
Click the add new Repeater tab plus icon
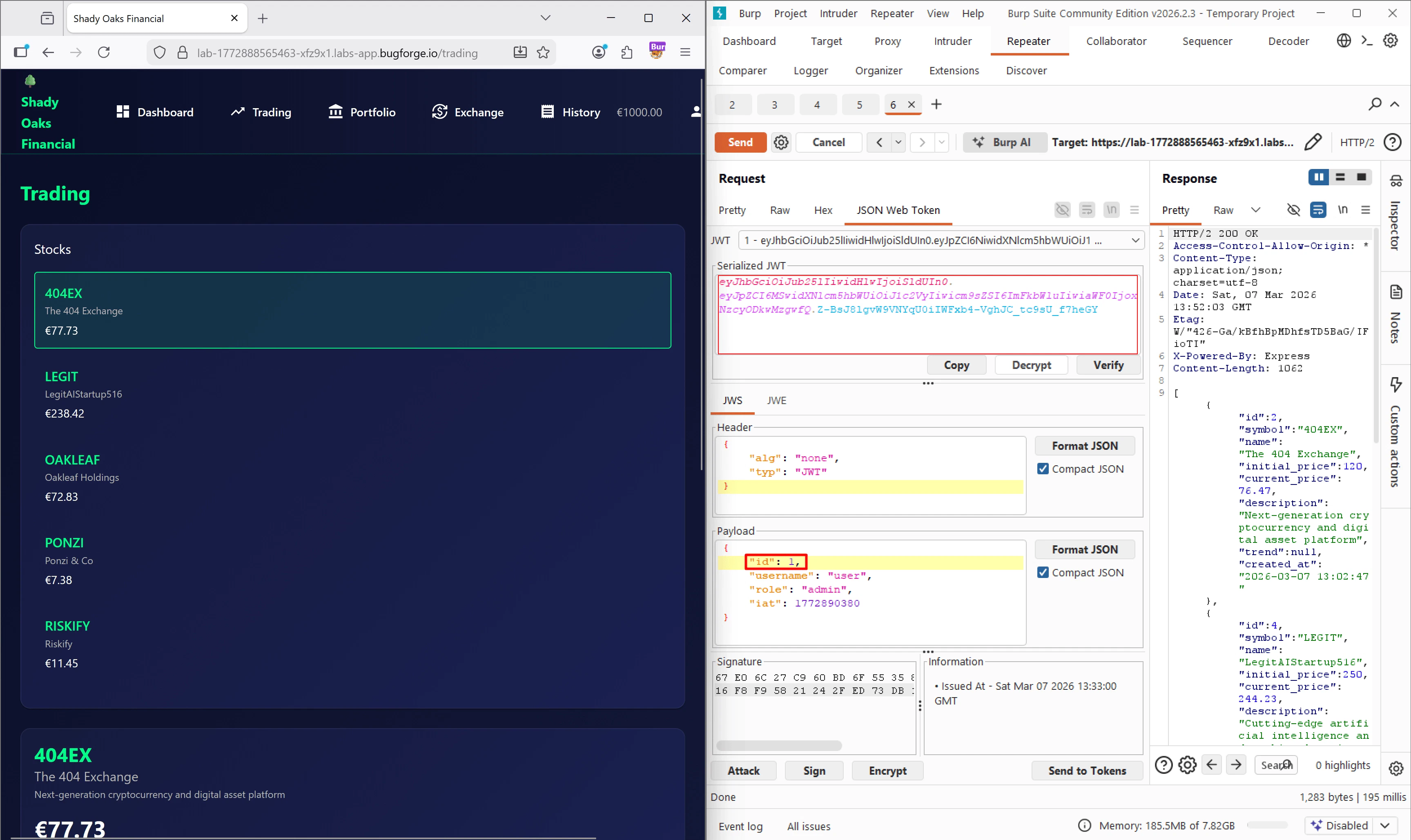[x=936, y=104]
